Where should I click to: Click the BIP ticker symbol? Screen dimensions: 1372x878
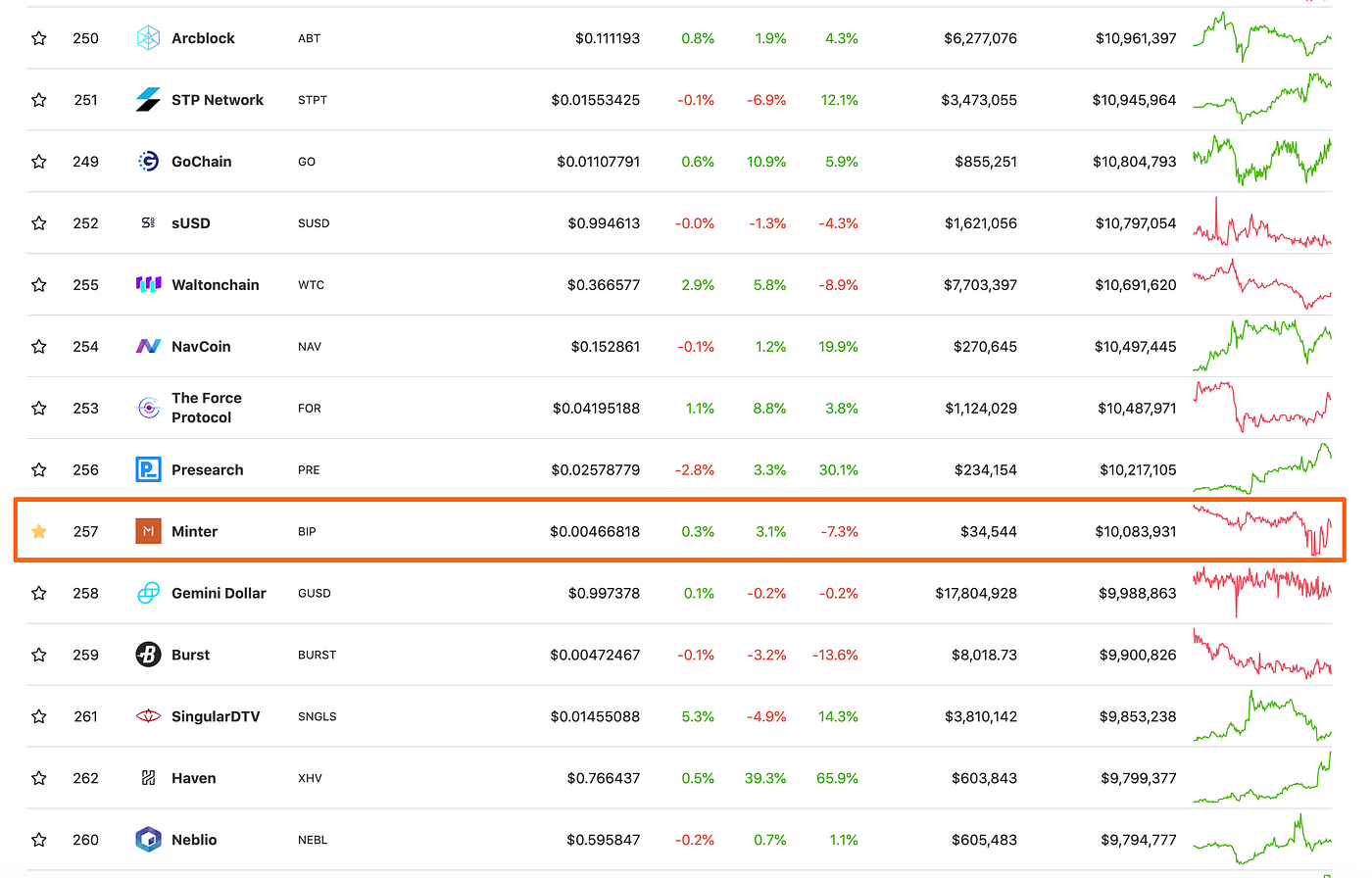(307, 532)
